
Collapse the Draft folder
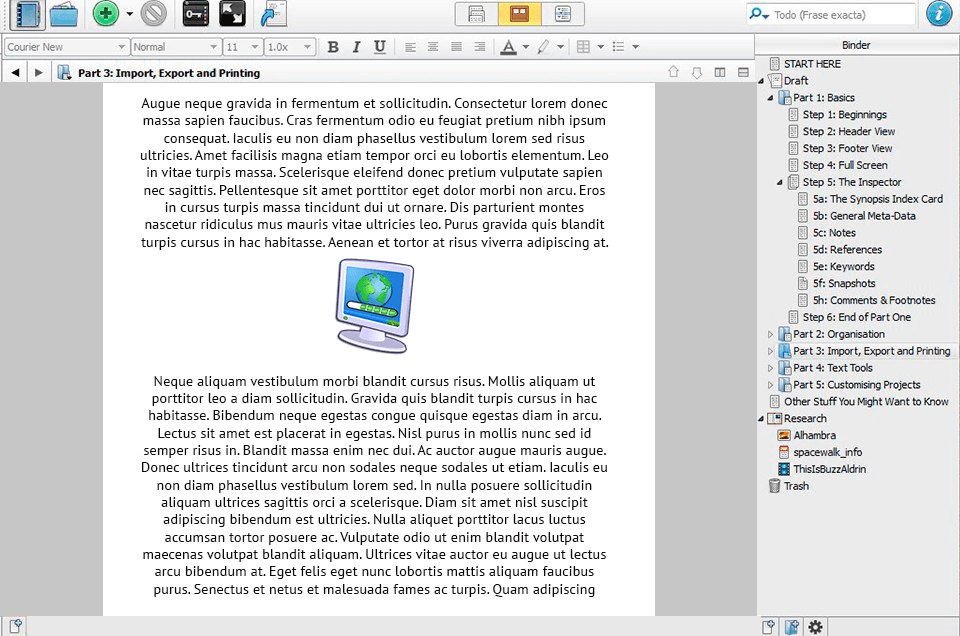761,81
